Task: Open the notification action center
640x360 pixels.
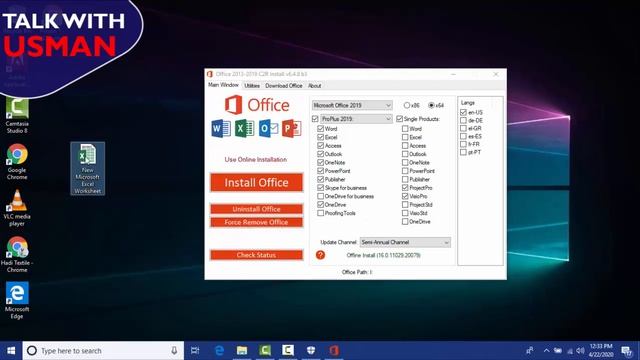Action: tap(627, 351)
